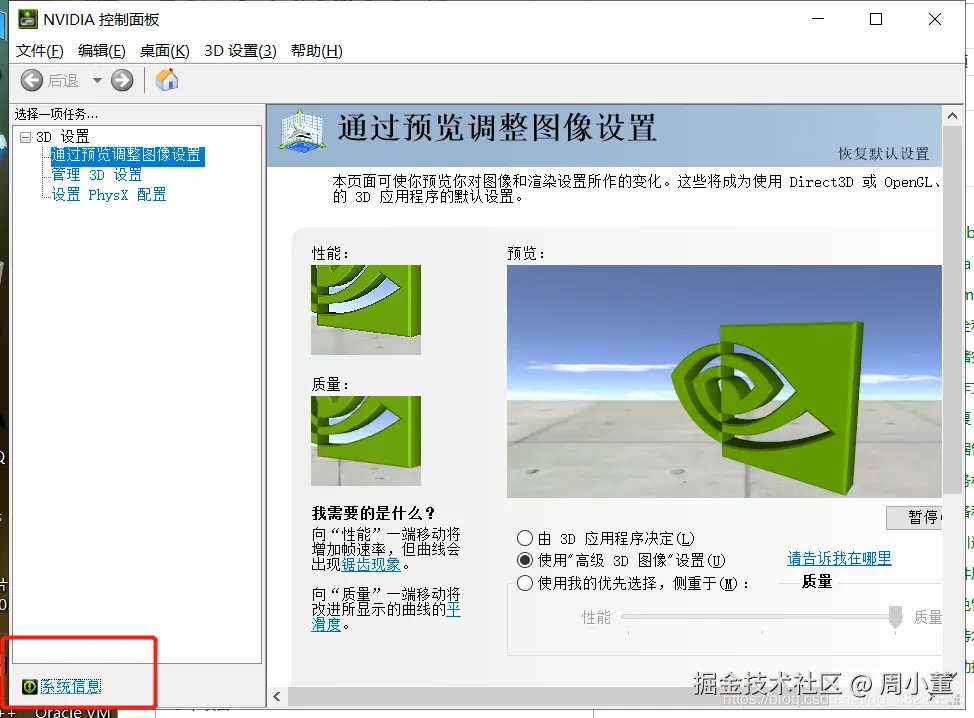This screenshot has width=974, height=718.
Task: Open 系统信息 link
Action: [x=71, y=686]
